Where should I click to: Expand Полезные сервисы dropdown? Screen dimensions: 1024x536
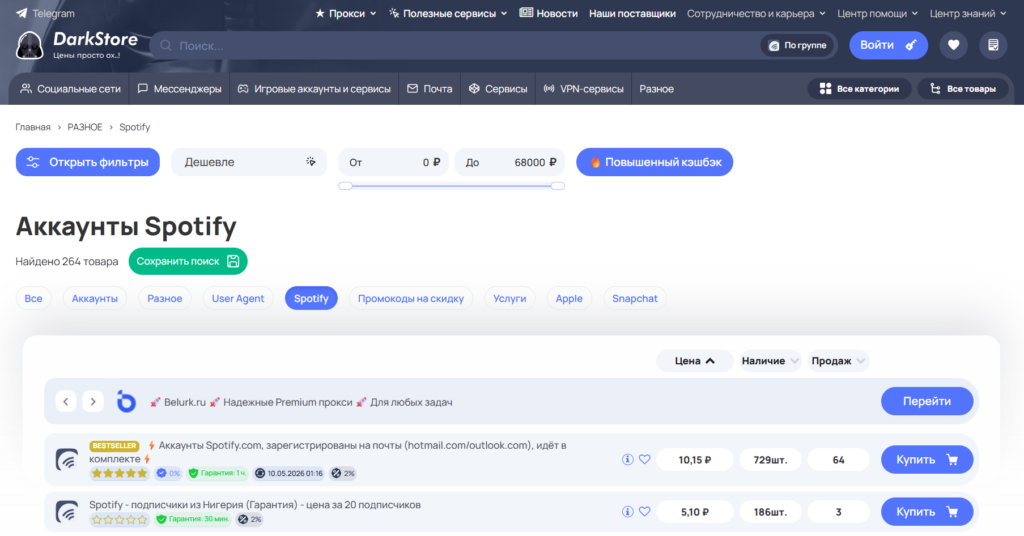[448, 13]
